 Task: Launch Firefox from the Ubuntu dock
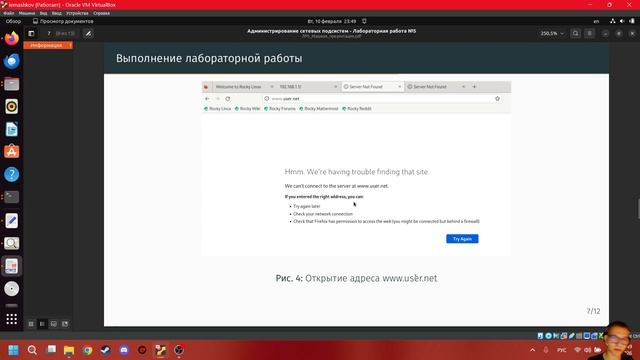(11, 38)
